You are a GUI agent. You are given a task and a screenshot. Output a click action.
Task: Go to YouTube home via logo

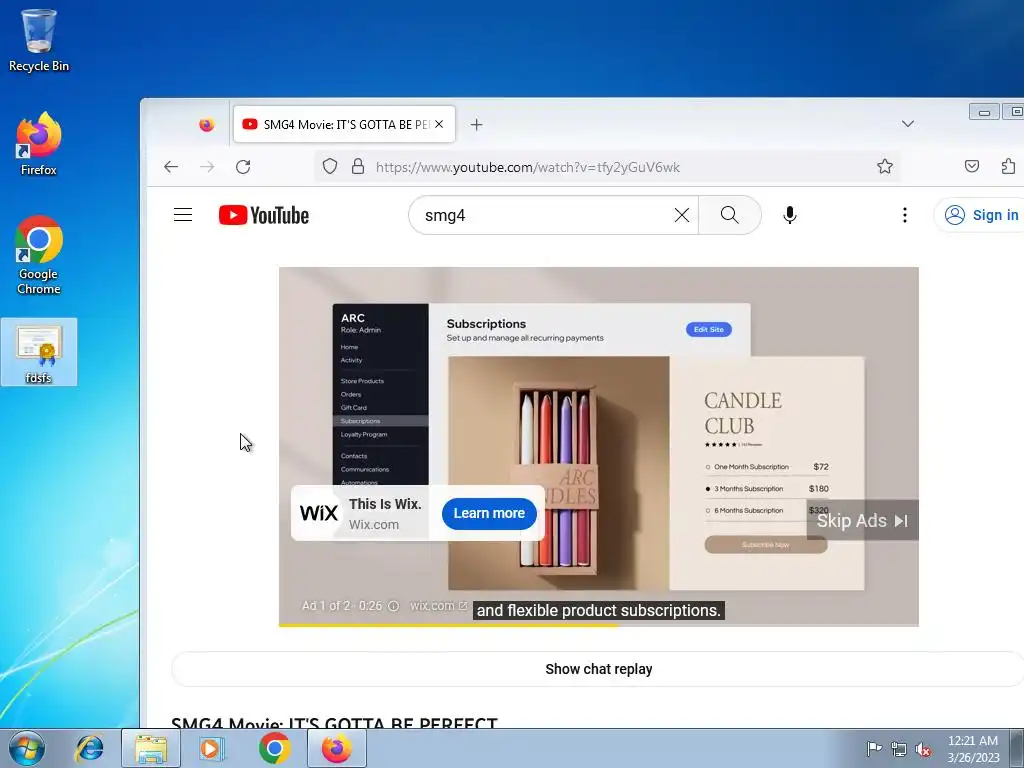click(264, 215)
